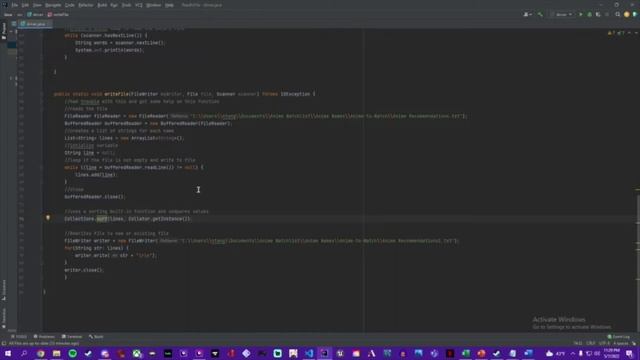This screenshot has width=640, height=360.
Task: Open the Build menu
Action: tap(102, 5)
